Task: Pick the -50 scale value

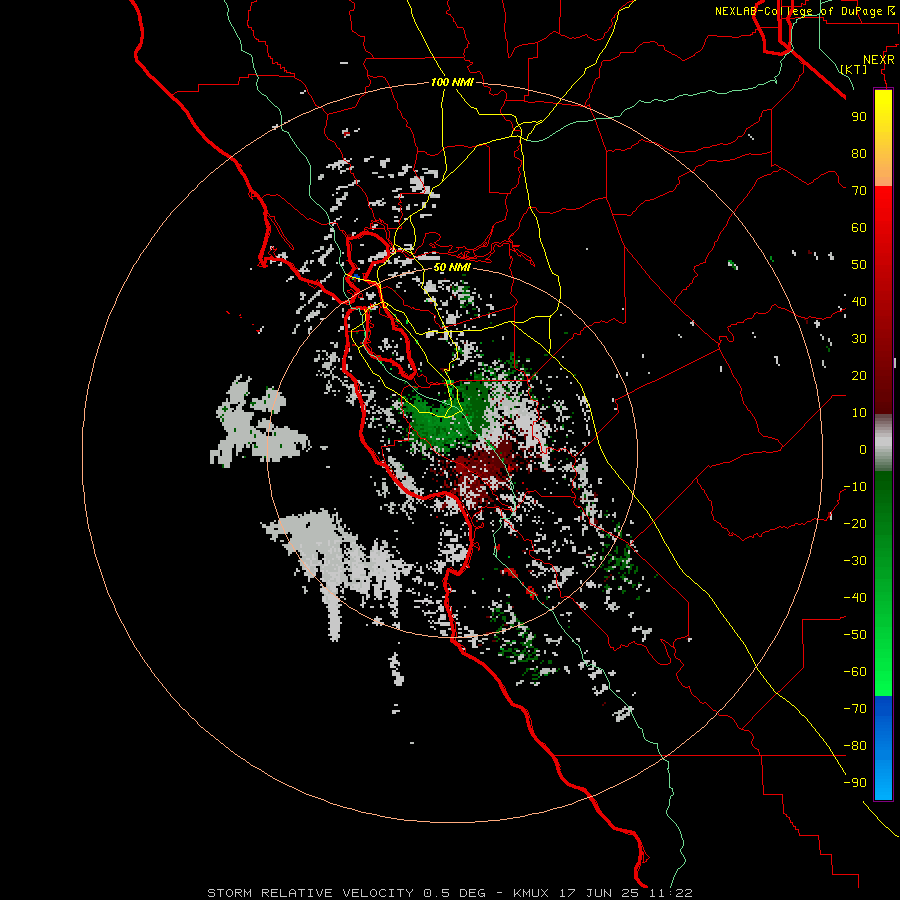Action: pyautogui.click(x=855, y=635)
